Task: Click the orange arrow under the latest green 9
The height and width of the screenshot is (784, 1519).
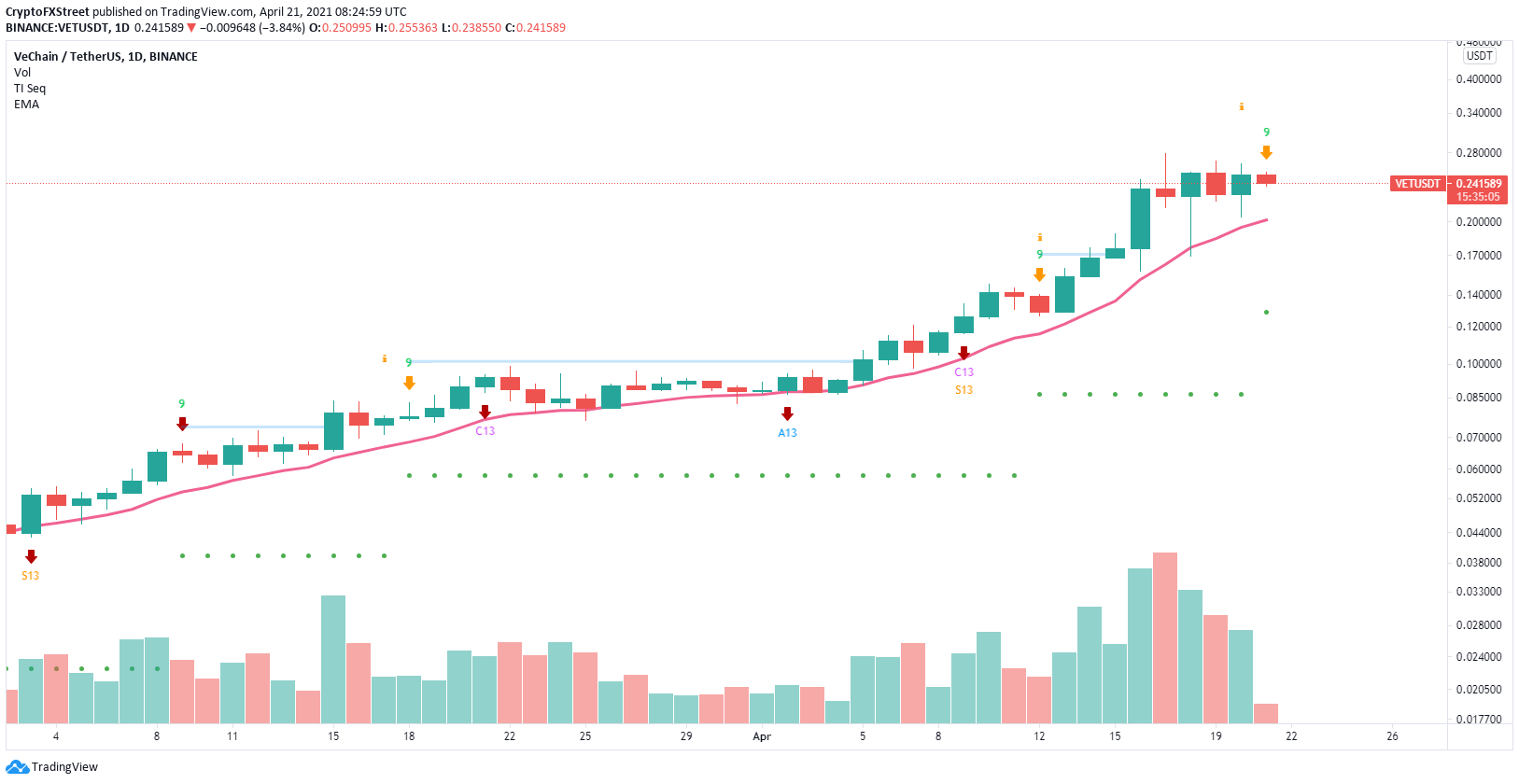Action: coord(1266,153)
